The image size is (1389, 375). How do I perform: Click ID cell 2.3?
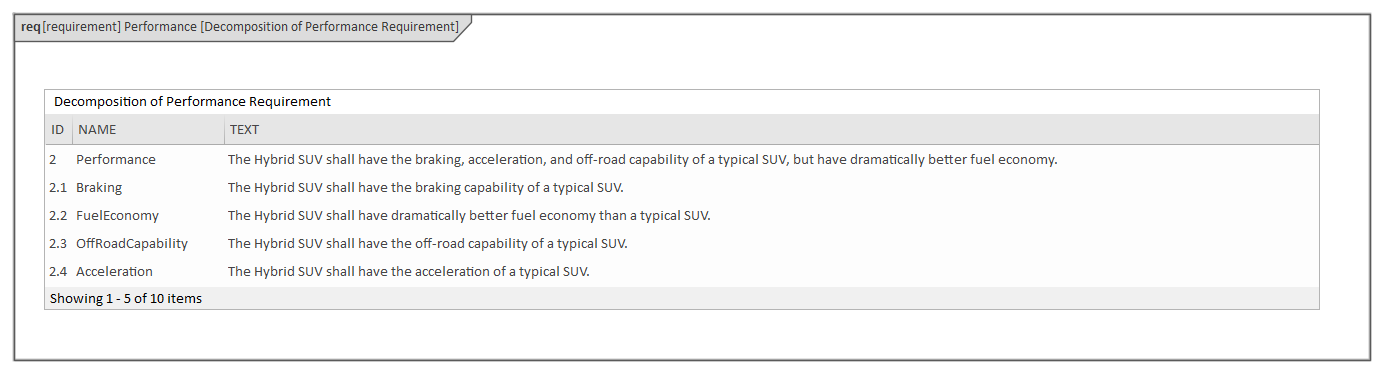click(x=58, y=244)
